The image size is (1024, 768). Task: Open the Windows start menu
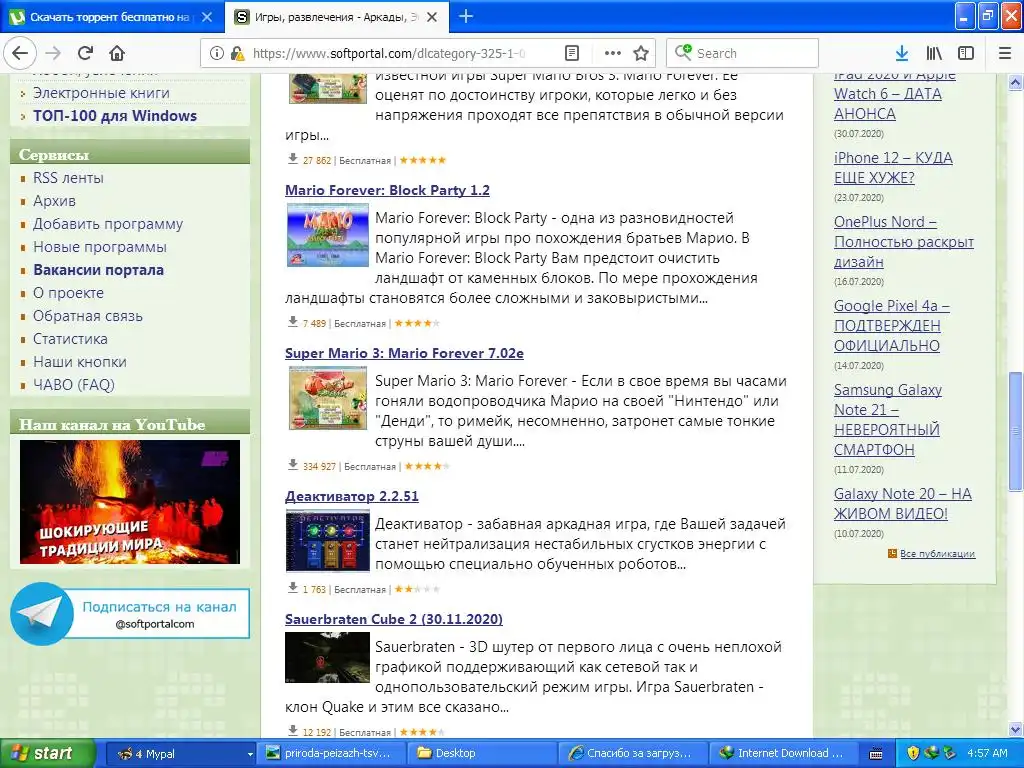48,753
